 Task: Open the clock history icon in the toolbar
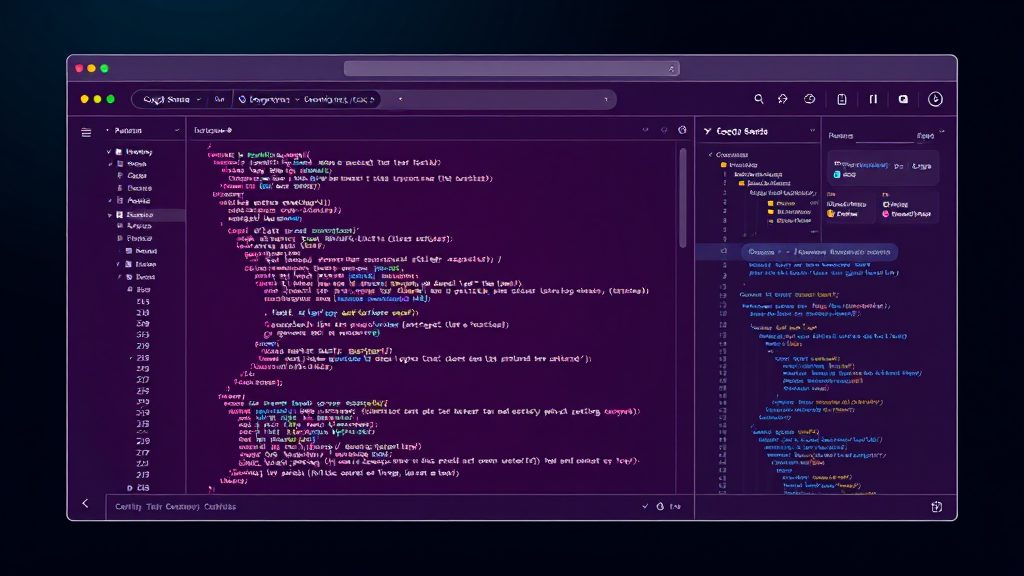pos(810,99)
